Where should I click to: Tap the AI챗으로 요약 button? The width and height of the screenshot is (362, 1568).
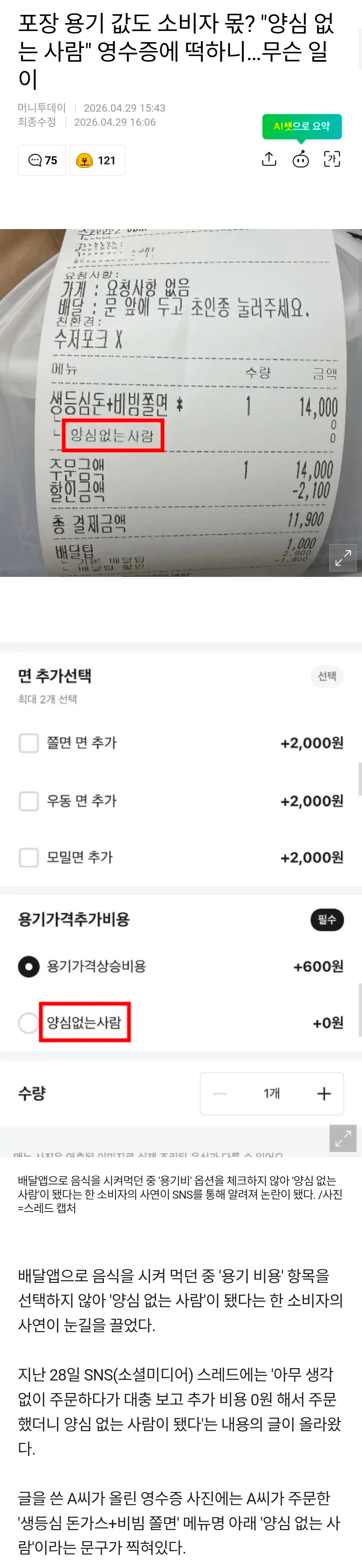302,126
